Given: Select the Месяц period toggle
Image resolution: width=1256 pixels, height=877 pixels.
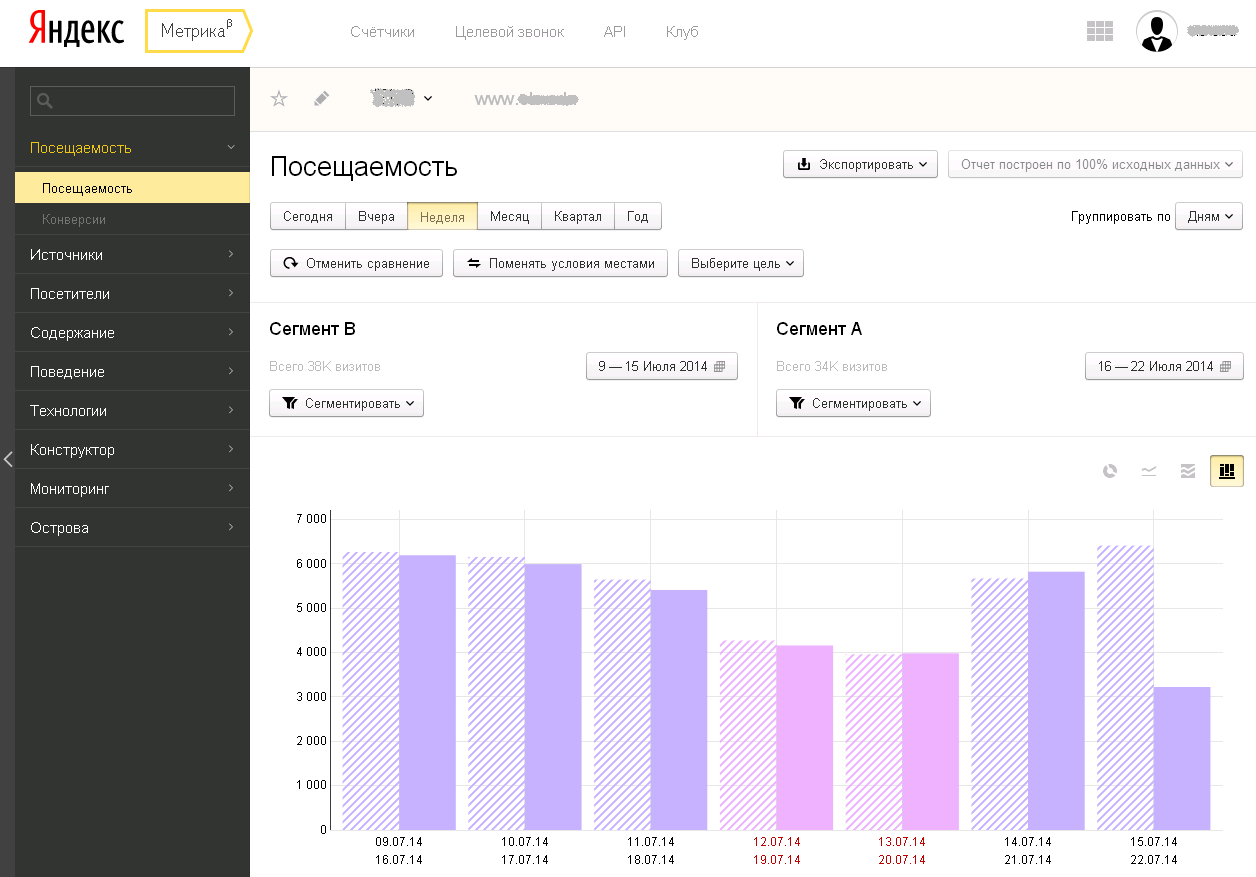Looking at the screenshot, I should (509, 217).
